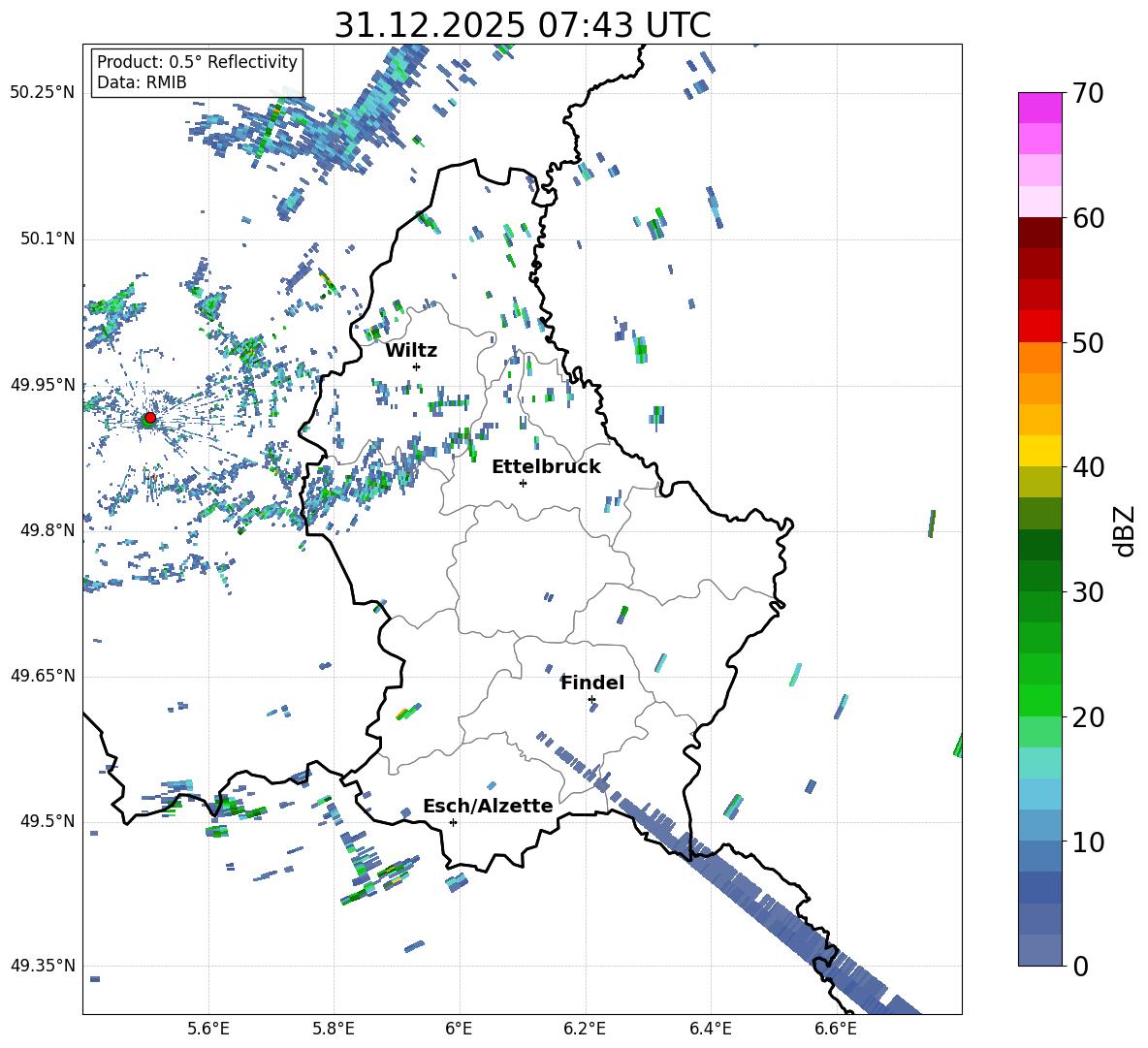Click the 6.4°E longitude tick label
The width and height of the screenshot is (1148, 1048).
pyautogui.click(x=710, y=1029)
